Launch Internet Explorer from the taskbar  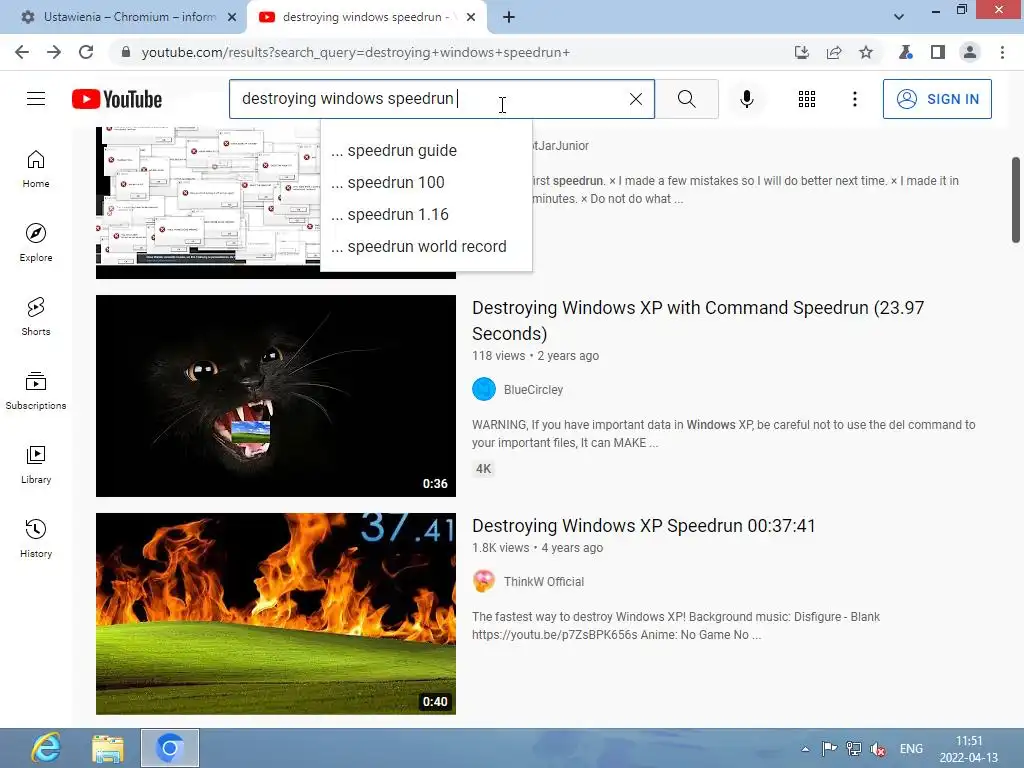[x=46, y=748]
